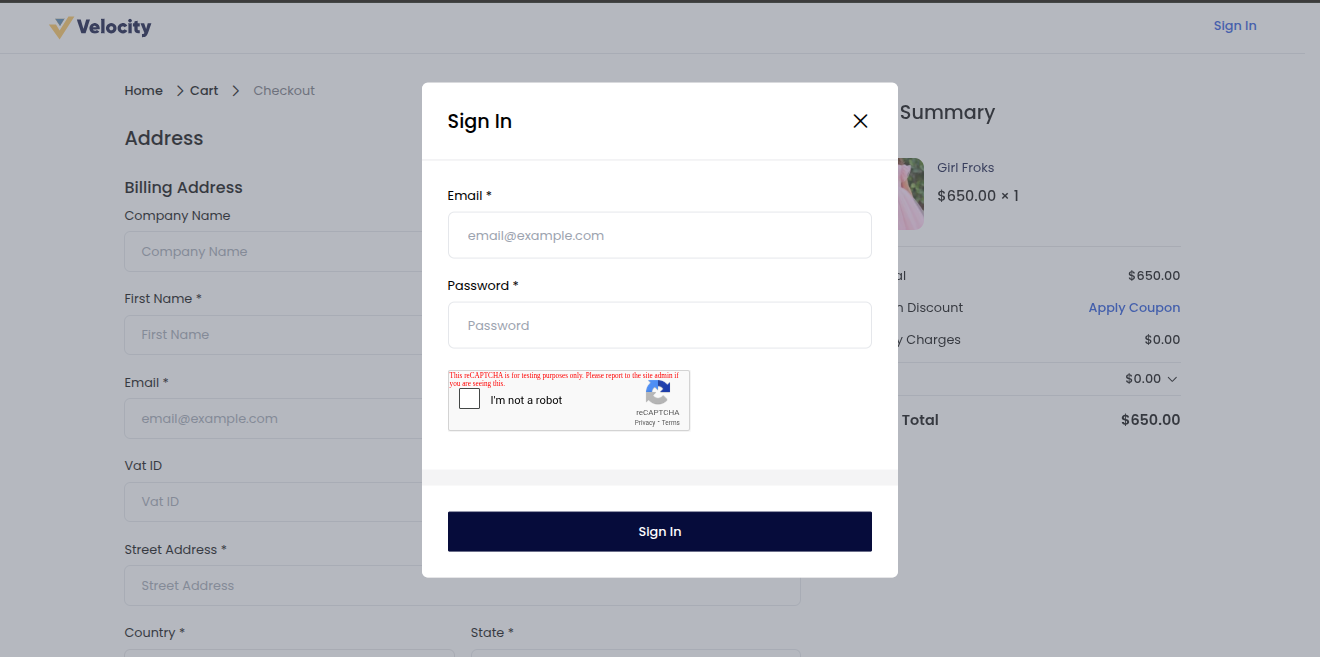Image resolution: width=1320 pixels, height=657 pixels.
Task: Click the Company Name input field
Action: pyautogui.click(x=272, y=252)
